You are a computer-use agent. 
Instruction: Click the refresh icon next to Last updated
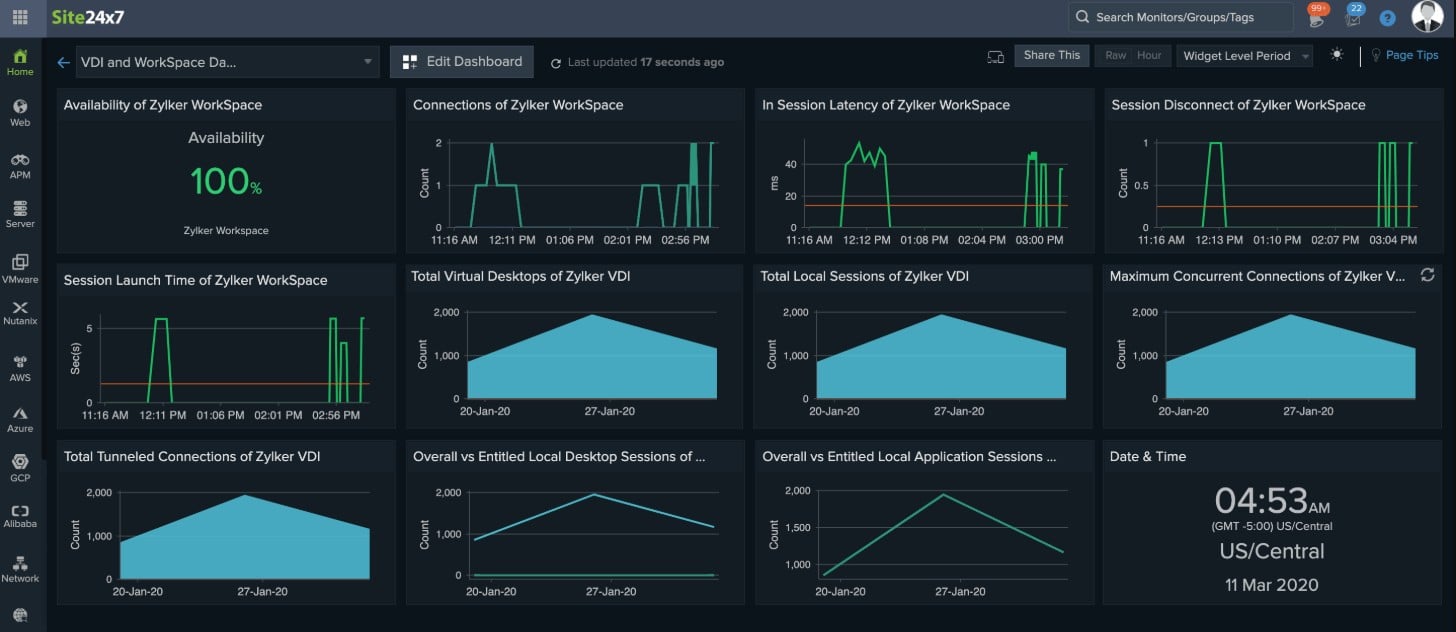coord(556,63)
